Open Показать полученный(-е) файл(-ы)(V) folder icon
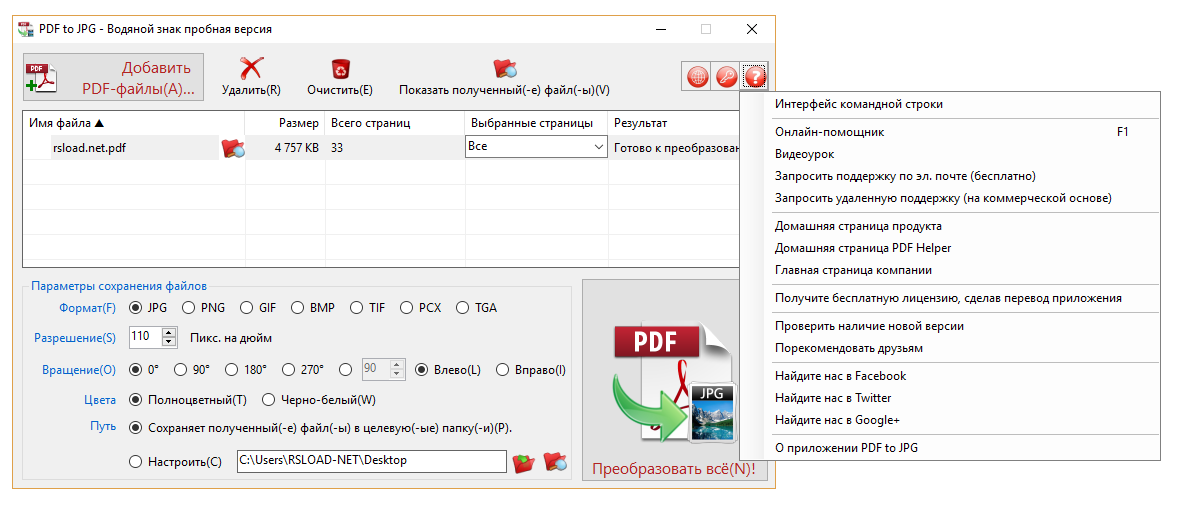 pos(504,68)
